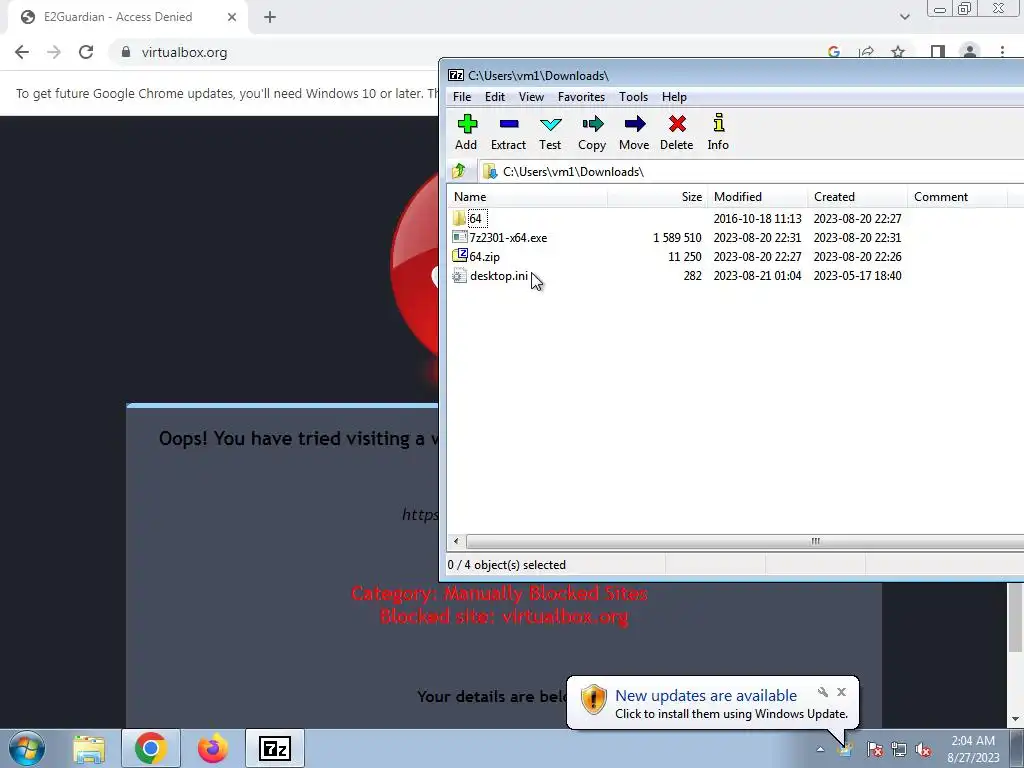Sort files by Size column header

pyautogui.click(x=658, y=197)
